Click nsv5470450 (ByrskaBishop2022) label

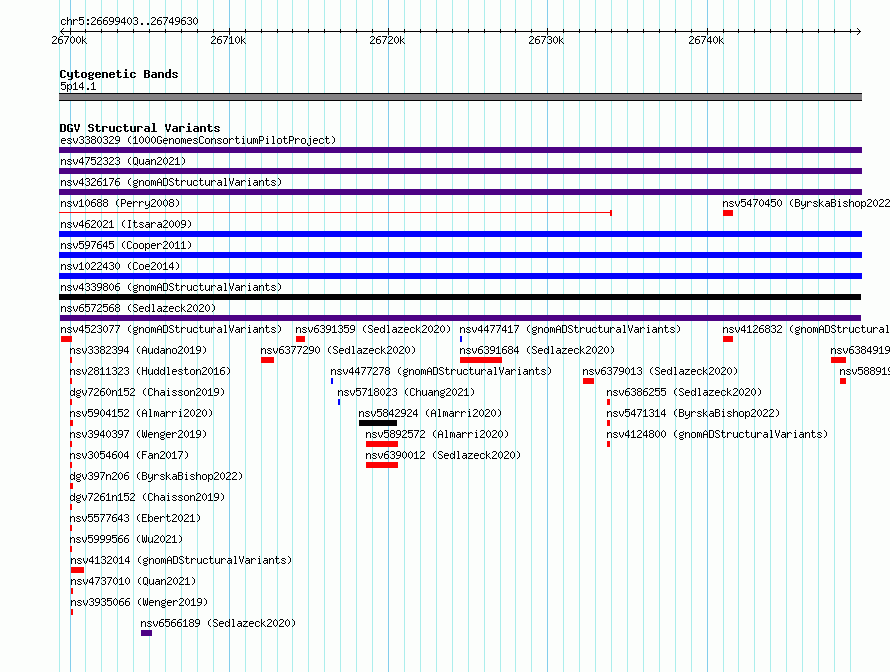point(806,203)
